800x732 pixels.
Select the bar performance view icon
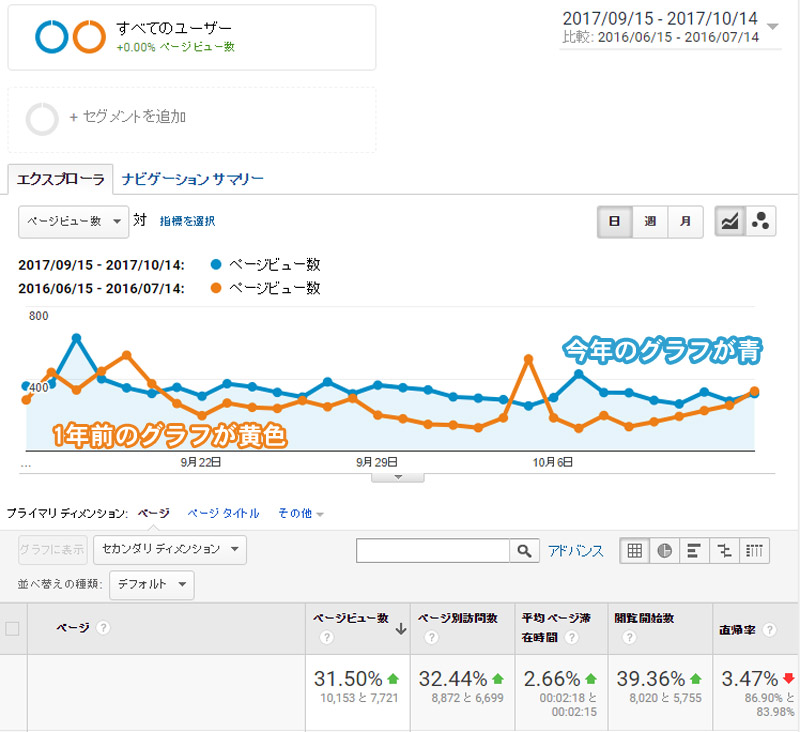coord(694,550)
